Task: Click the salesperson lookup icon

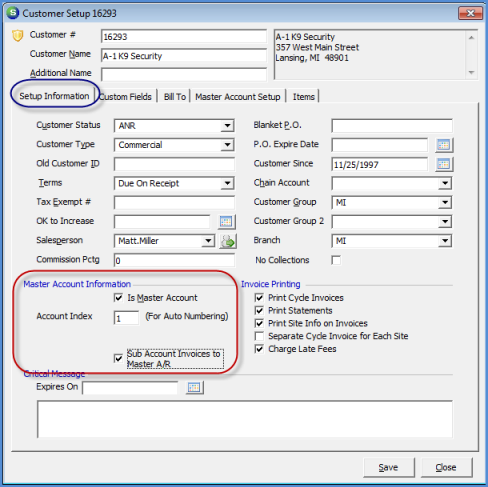Action: (228, 241)
